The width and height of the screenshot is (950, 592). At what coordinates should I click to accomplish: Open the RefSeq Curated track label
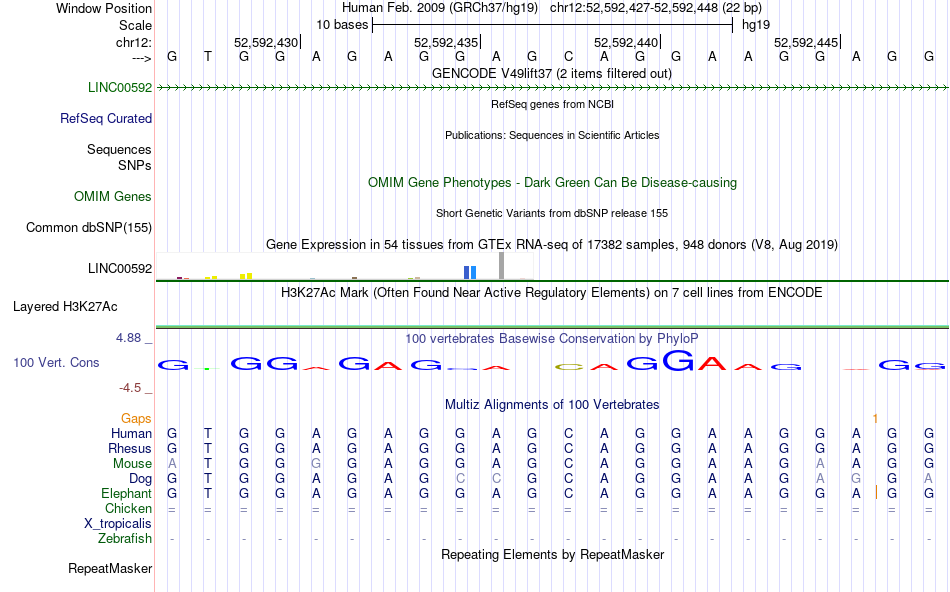[106, 118]
